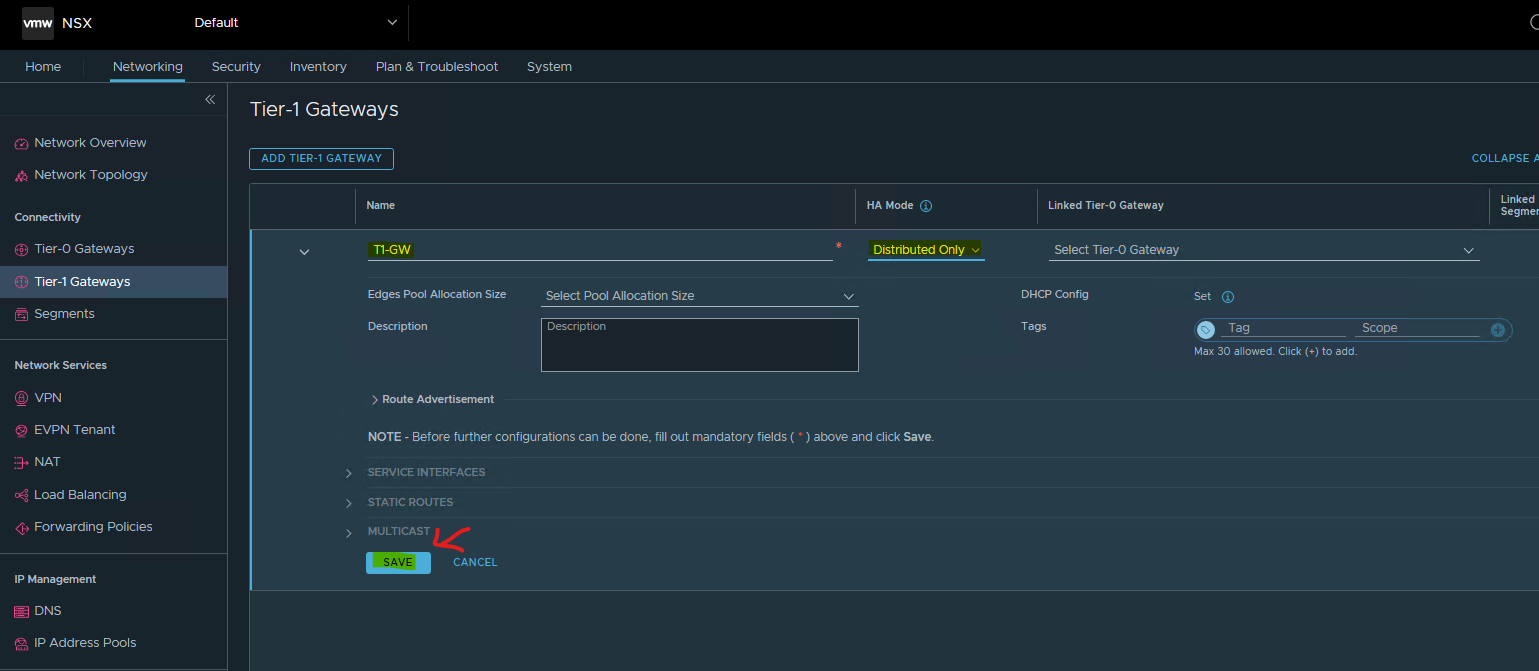The width and height of the screenshot is (1539, 671).
Task: Open the Inventory tab
Action: [x=318, y=67]
